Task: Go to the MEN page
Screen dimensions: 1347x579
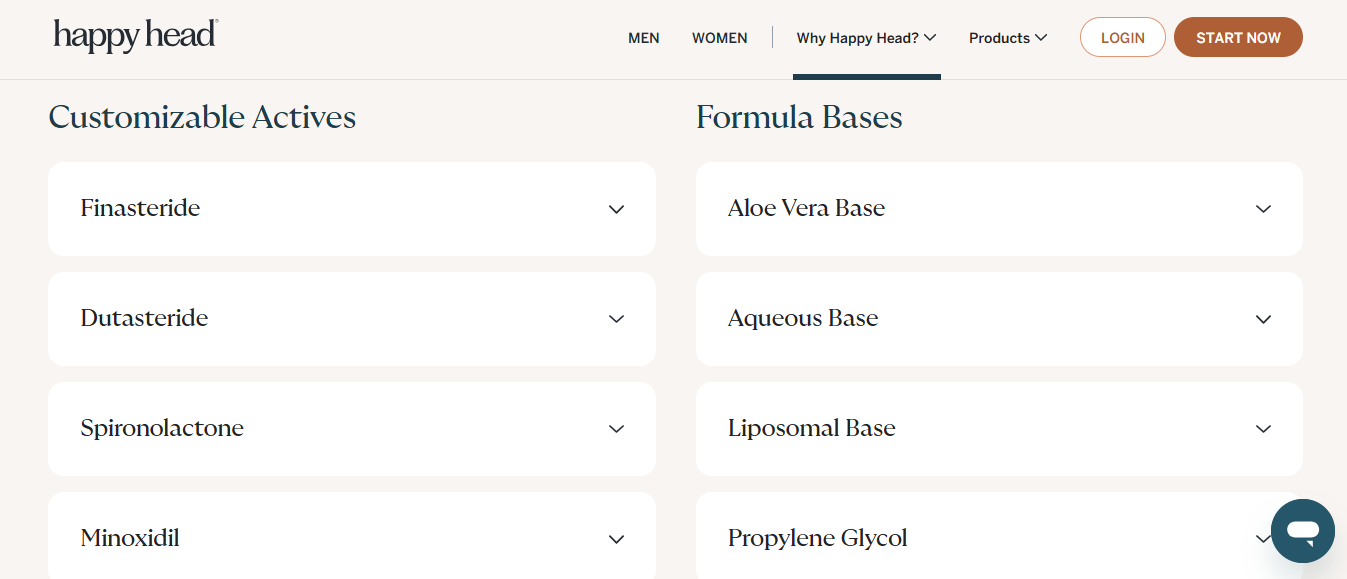Action: [644, 38]
